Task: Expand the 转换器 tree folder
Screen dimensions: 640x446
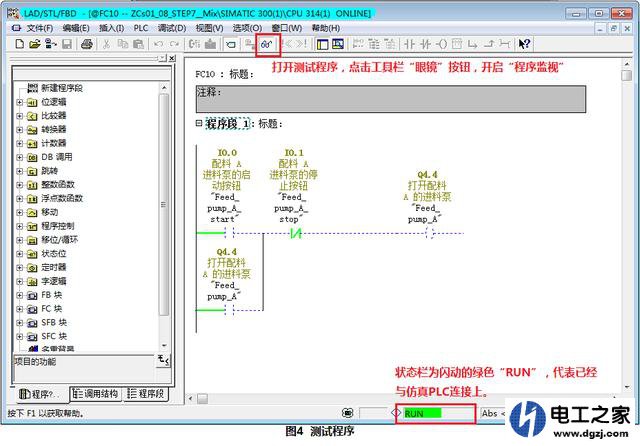Action: [x=20, y=130]
